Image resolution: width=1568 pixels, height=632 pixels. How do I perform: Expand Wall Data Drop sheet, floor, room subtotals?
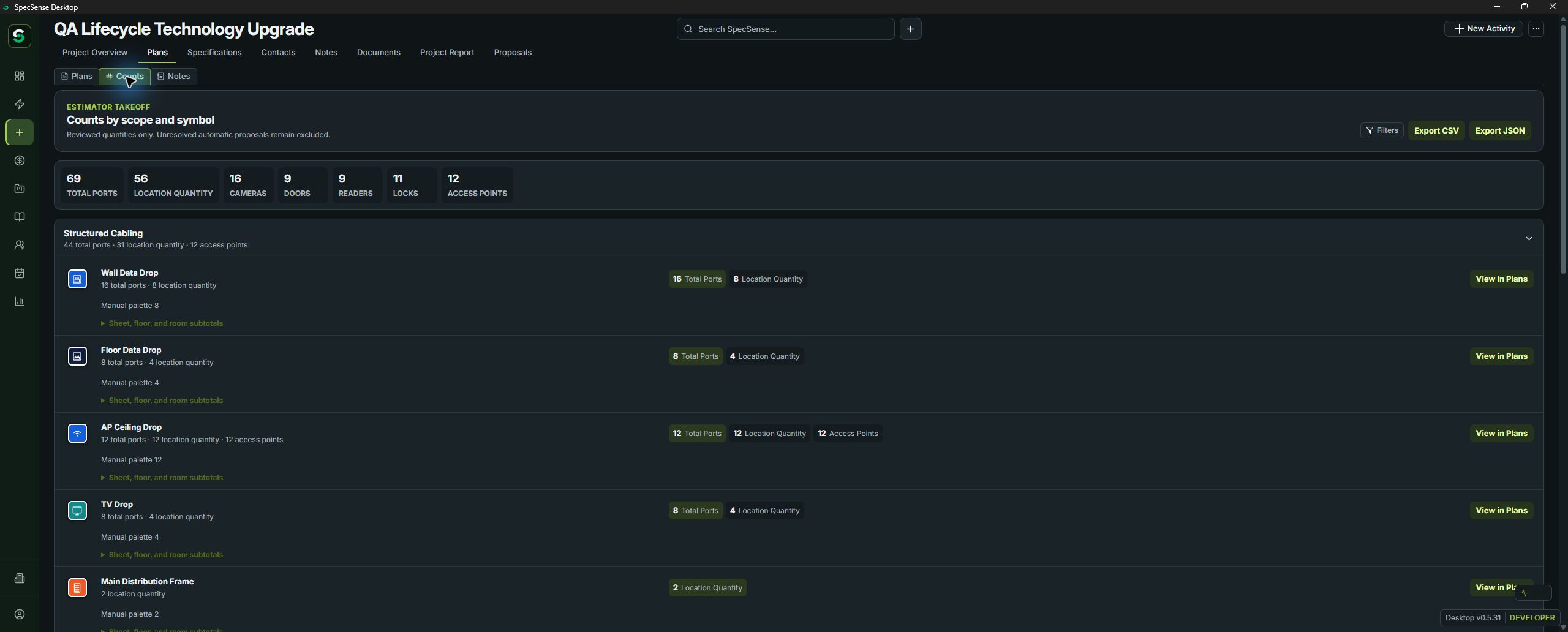tap(162, 323)
